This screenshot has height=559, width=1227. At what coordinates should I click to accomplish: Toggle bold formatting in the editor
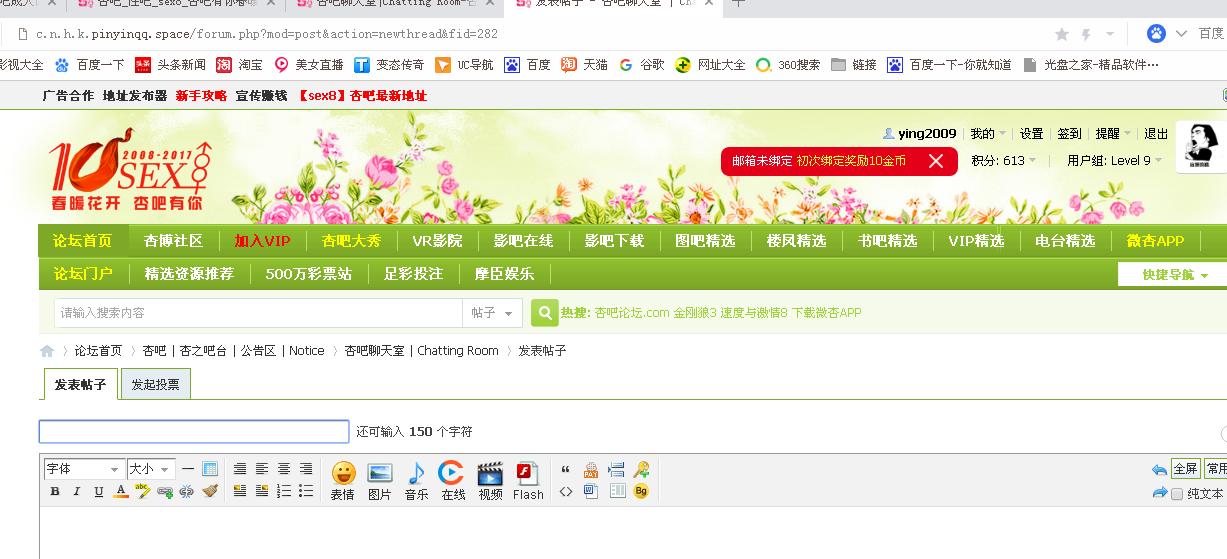click(55, 491)
